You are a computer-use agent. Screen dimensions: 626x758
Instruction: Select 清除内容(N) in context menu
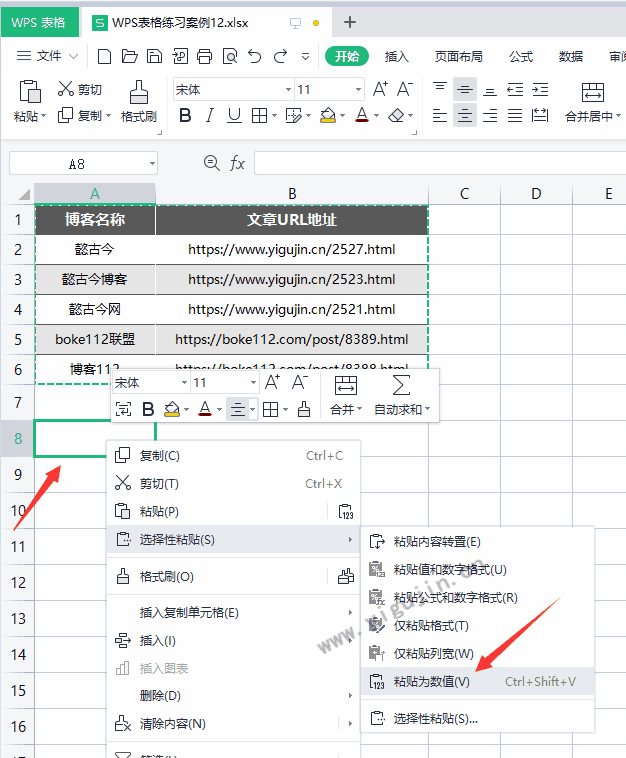[222, 724]
